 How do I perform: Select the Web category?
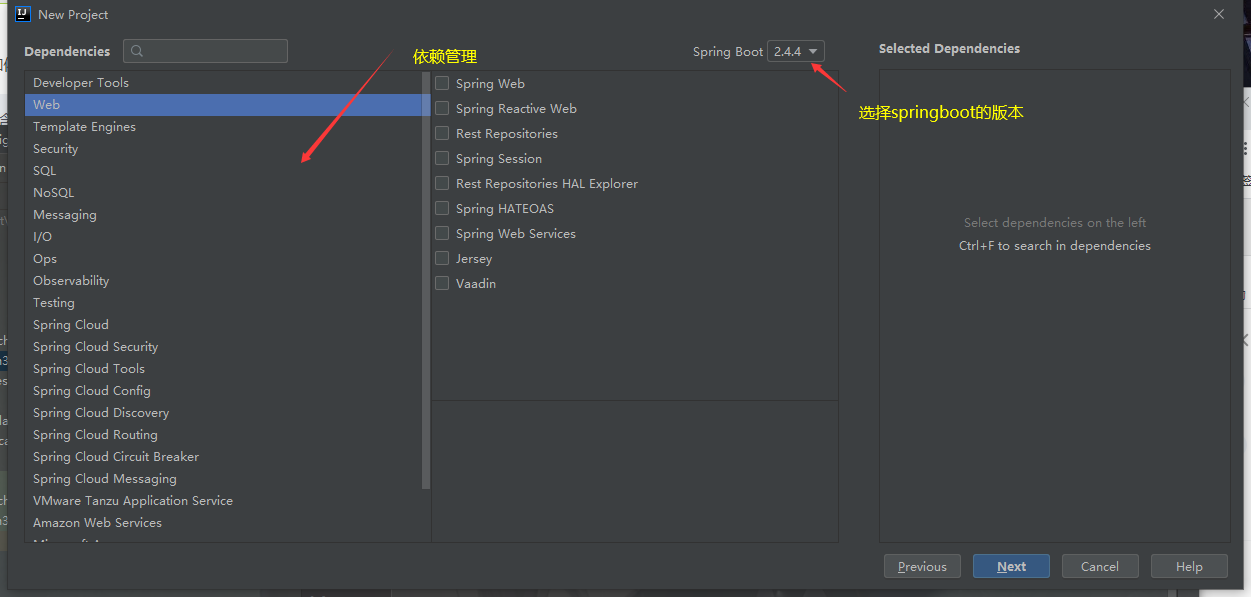point(224,105)
